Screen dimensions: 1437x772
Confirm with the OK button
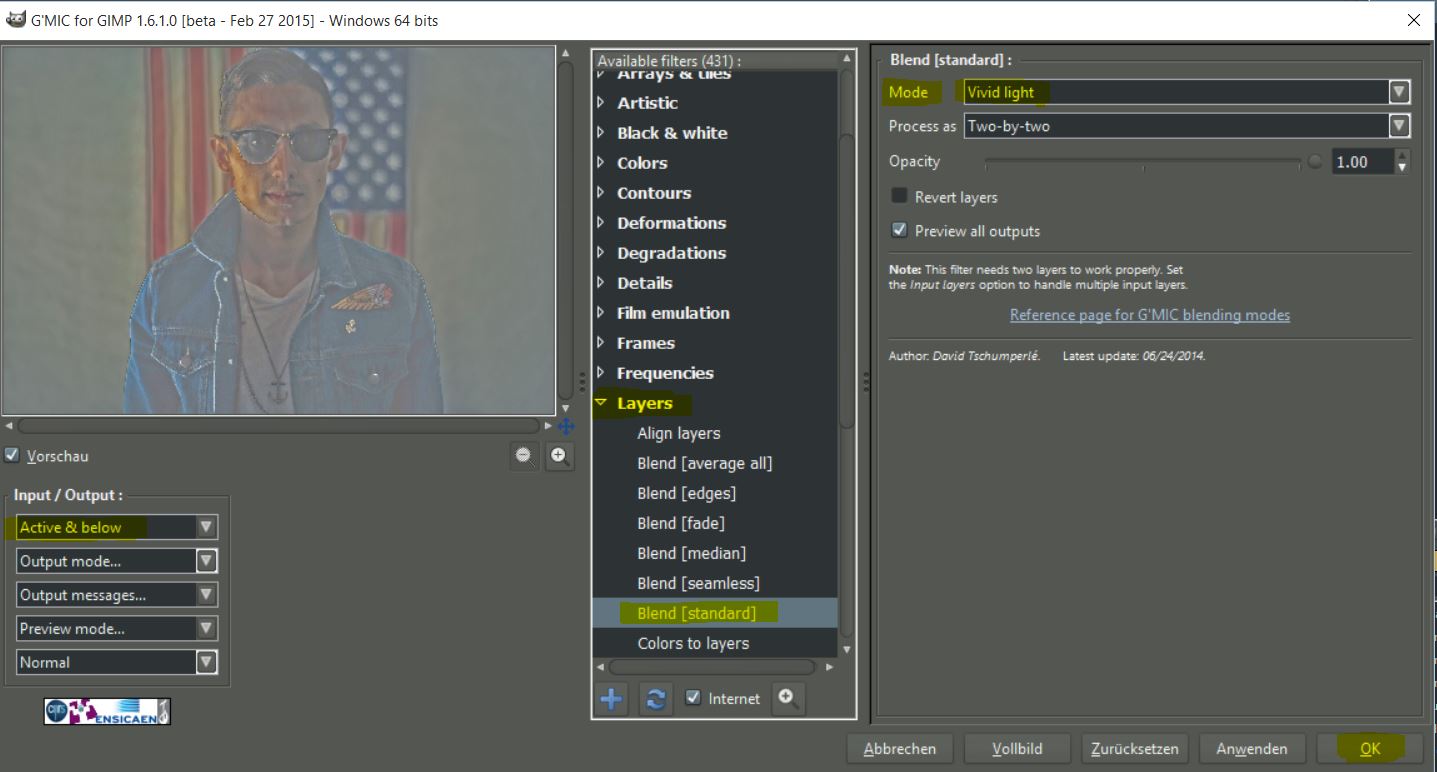pyautogui.click(x=1370, y=748)
